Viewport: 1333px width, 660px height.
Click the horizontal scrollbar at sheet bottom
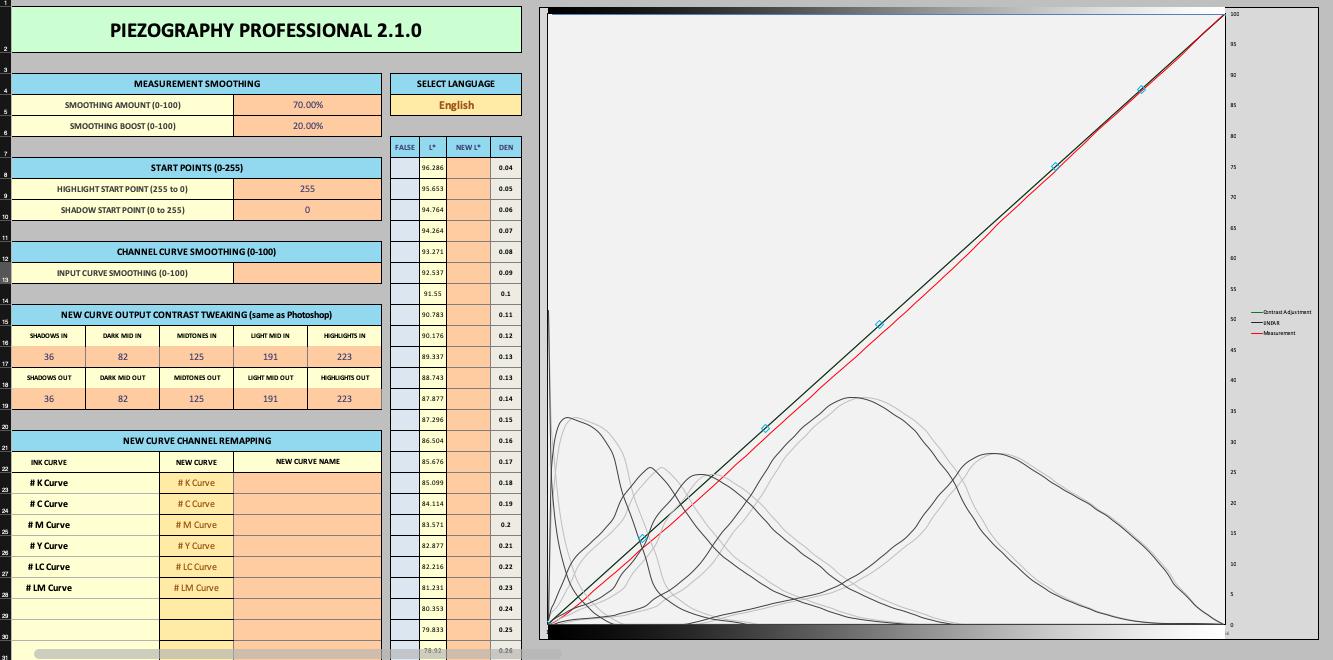pos(297,654)
